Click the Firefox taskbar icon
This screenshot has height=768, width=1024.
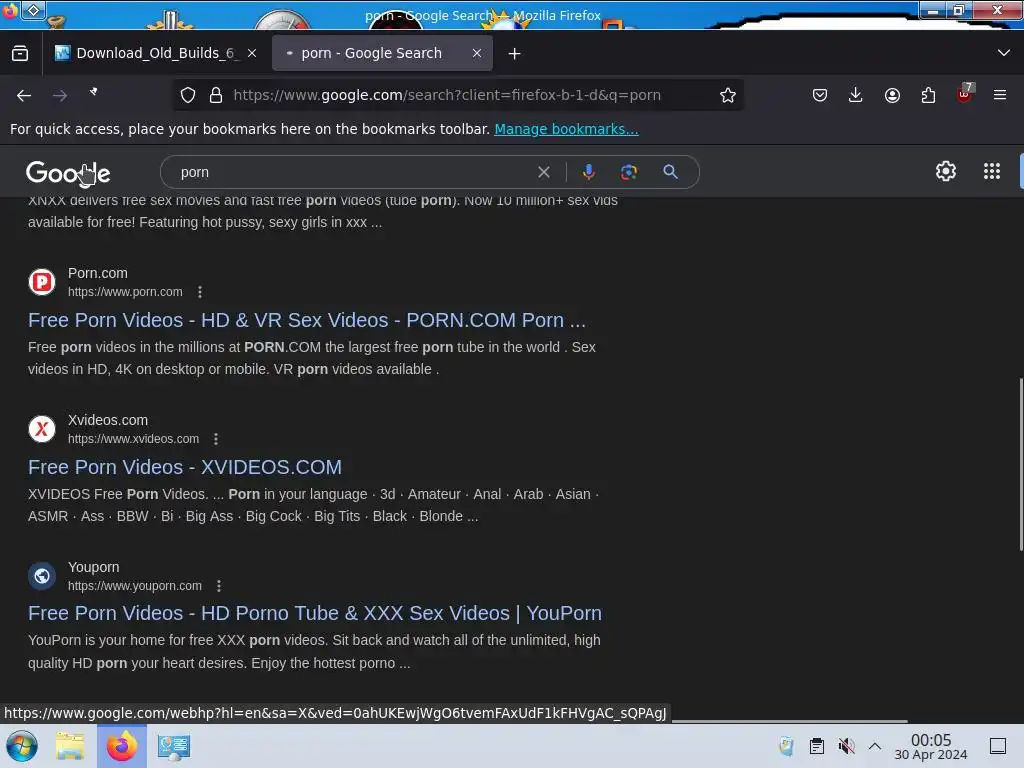click(121, 746)
